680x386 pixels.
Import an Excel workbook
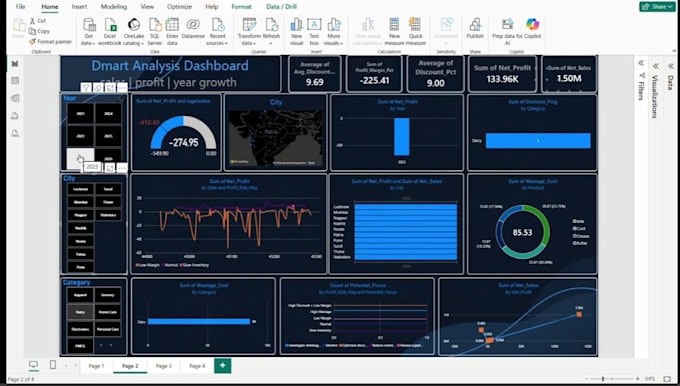click(x=110, y=32)
